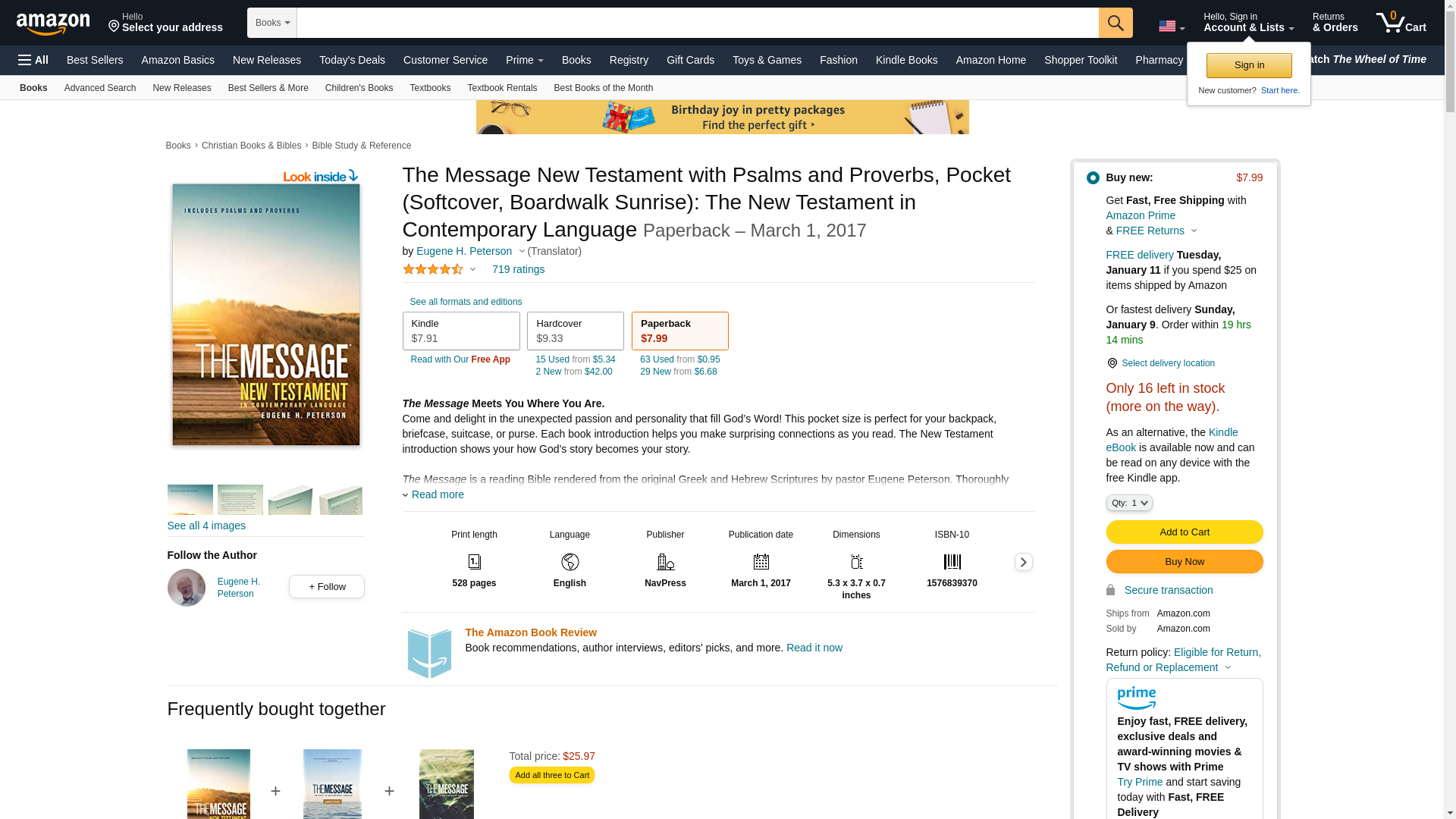Open the All hamburger menu
1456x819 pixels.
click(x=33, y=60)
